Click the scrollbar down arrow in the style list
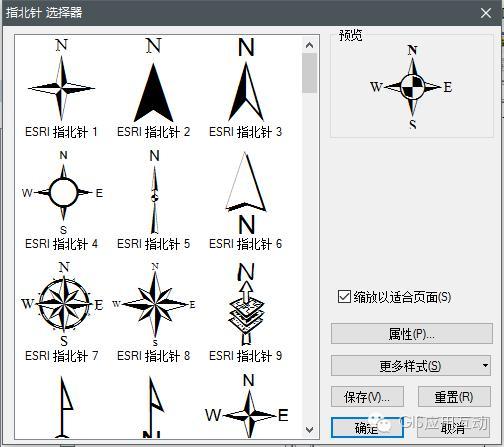The width and height of the screenshot is (504, 447). [309, 430]
